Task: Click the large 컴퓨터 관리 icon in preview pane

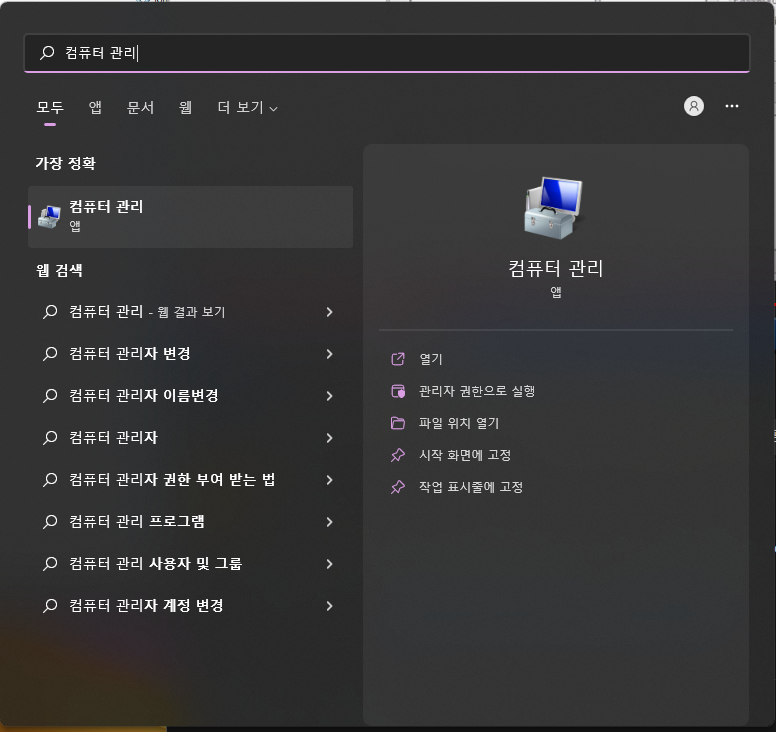Action: [554, 208]
